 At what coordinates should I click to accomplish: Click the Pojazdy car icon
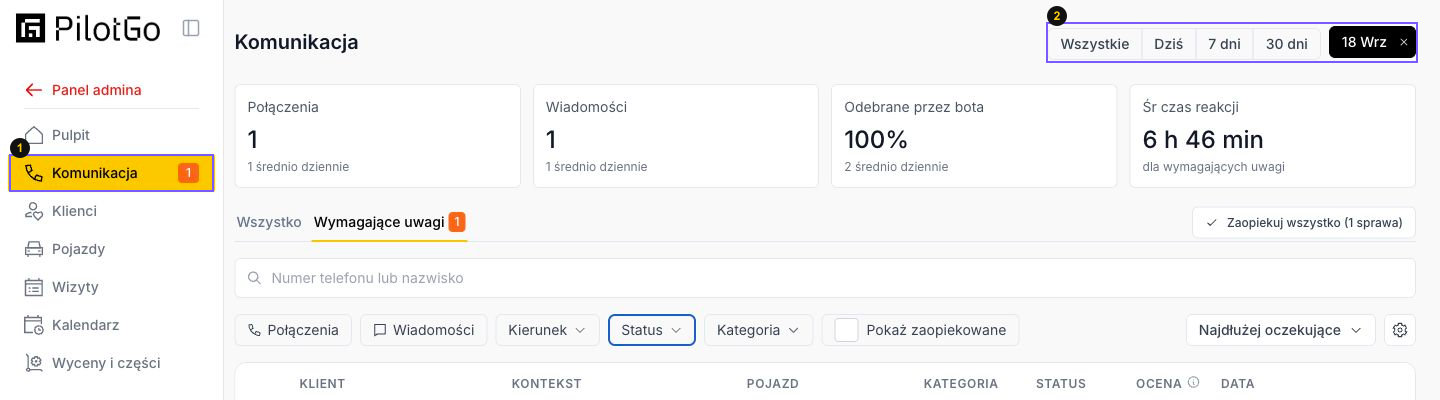point(34,249)
